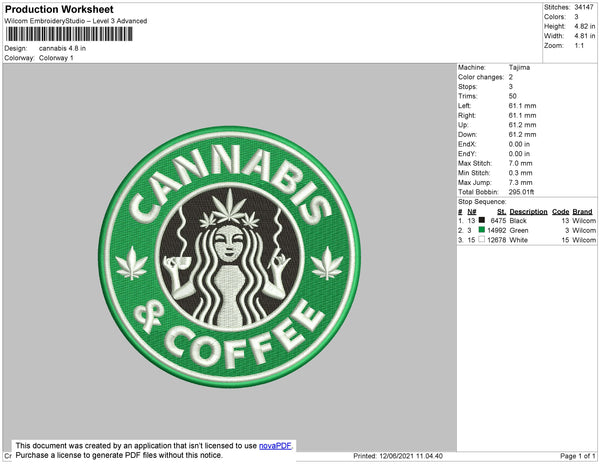Screen dimensions: 600x464
Task: Click the stitch count '14992' for Green
Action: 497,230
